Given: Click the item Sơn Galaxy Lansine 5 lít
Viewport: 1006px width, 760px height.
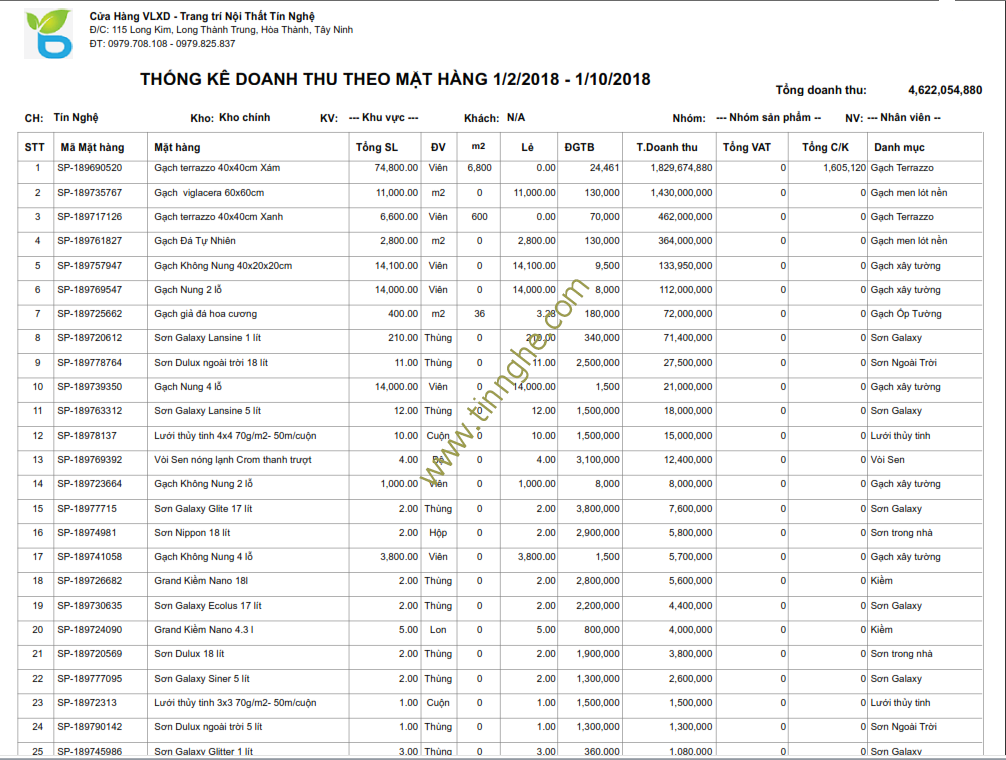Looking at the screenshot, I should [x=207, y=410].
